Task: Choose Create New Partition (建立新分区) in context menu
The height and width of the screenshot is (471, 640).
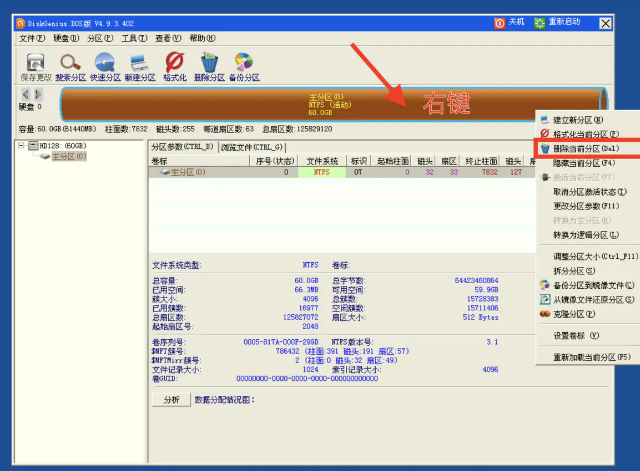Action: 588,120
